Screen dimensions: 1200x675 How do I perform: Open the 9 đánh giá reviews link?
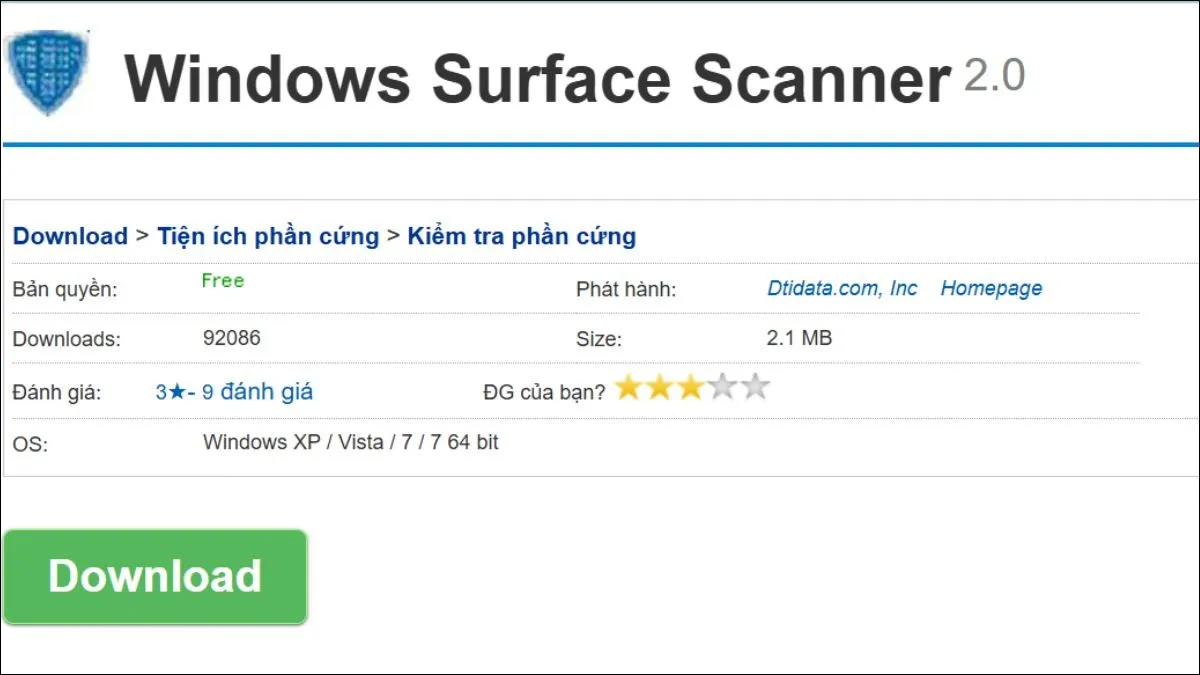pos(257,392)
